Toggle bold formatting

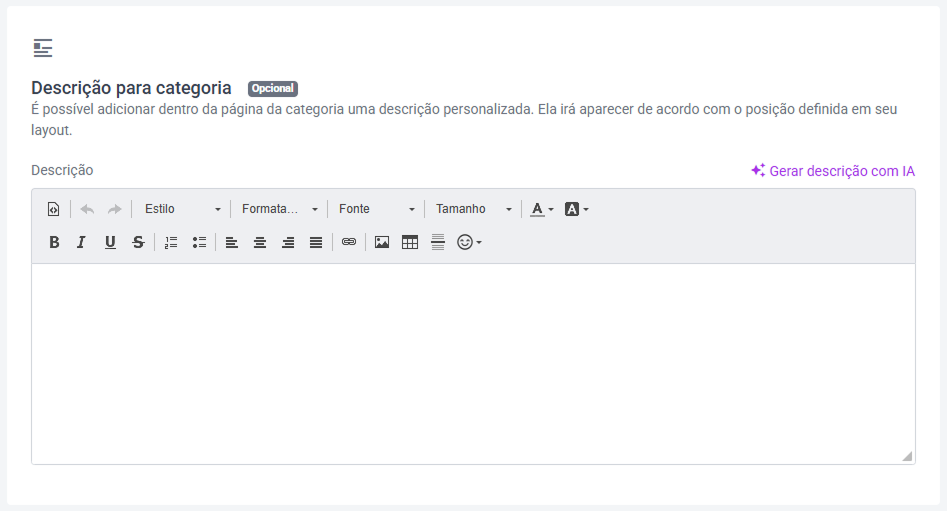pos(54,242)
